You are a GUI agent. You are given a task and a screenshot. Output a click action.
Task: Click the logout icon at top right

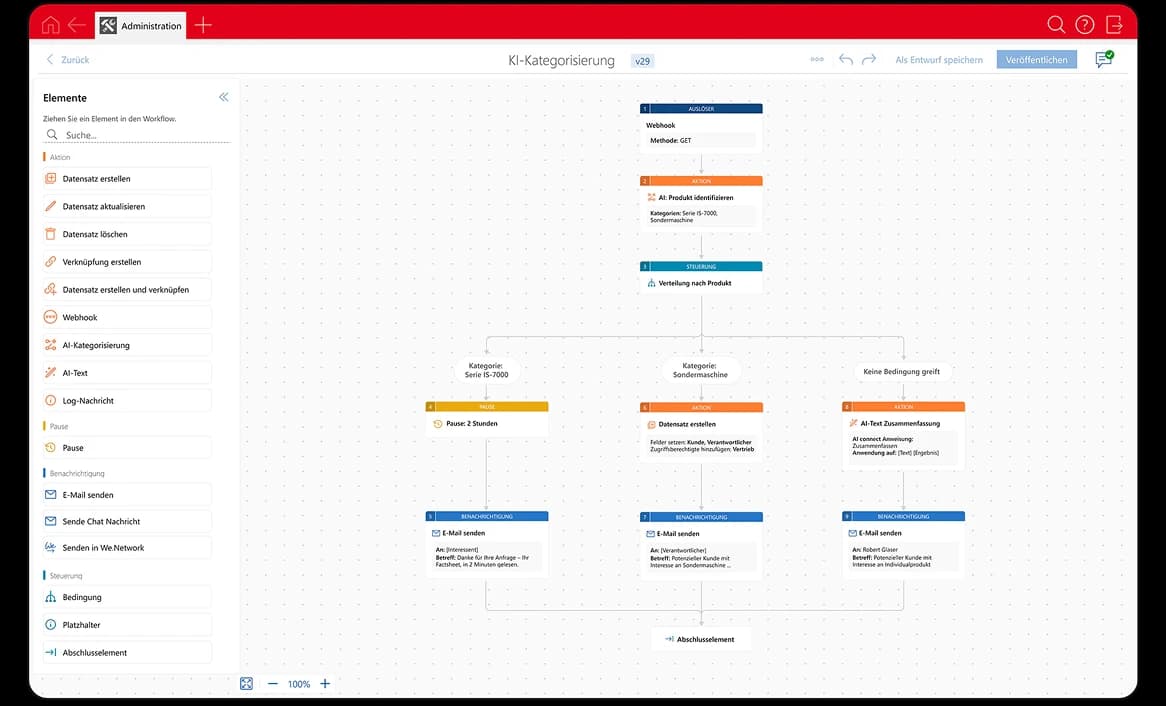[x=1114, y=24]
